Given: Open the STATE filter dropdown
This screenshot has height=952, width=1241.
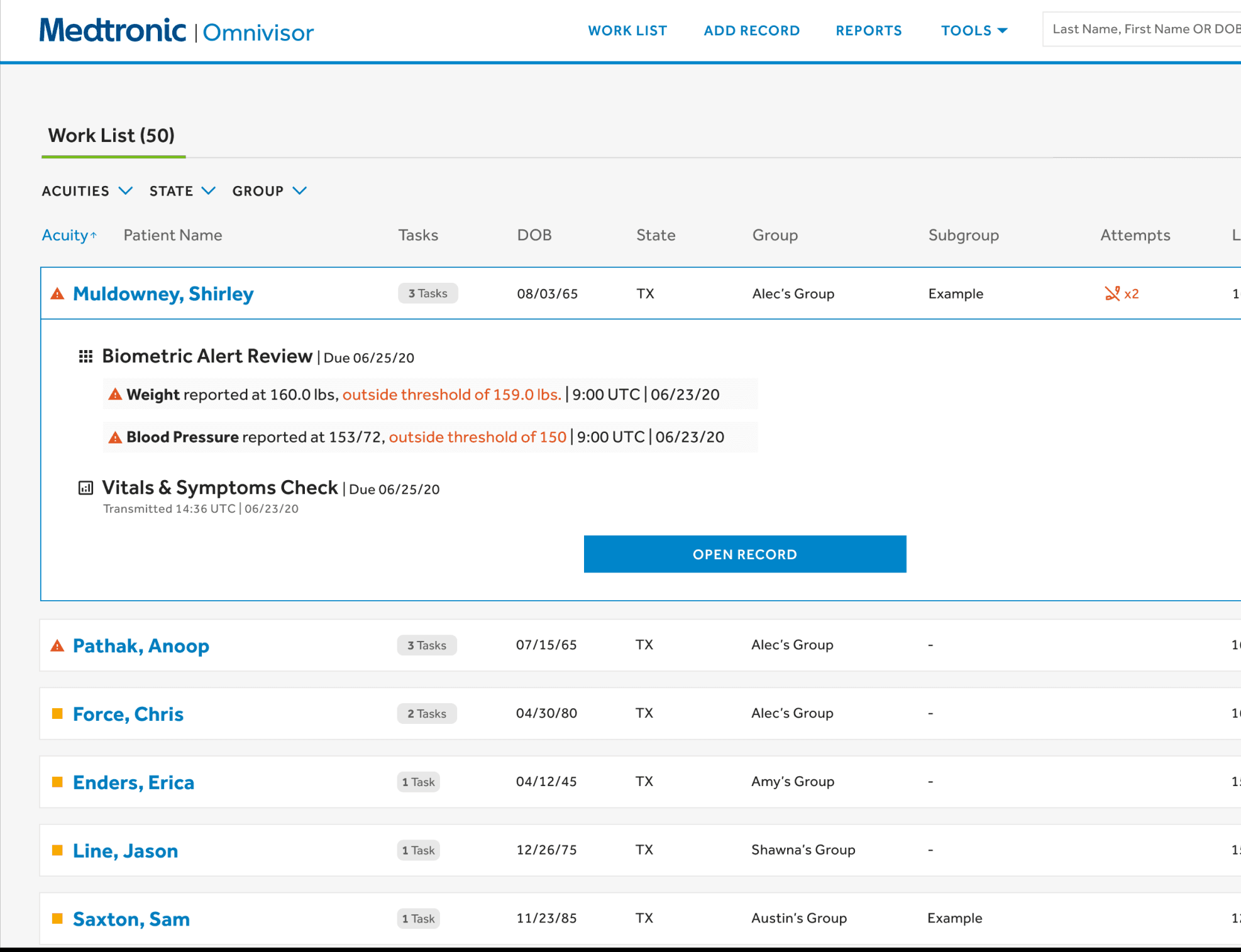Looking at the screenshot, I should [182, 191].
